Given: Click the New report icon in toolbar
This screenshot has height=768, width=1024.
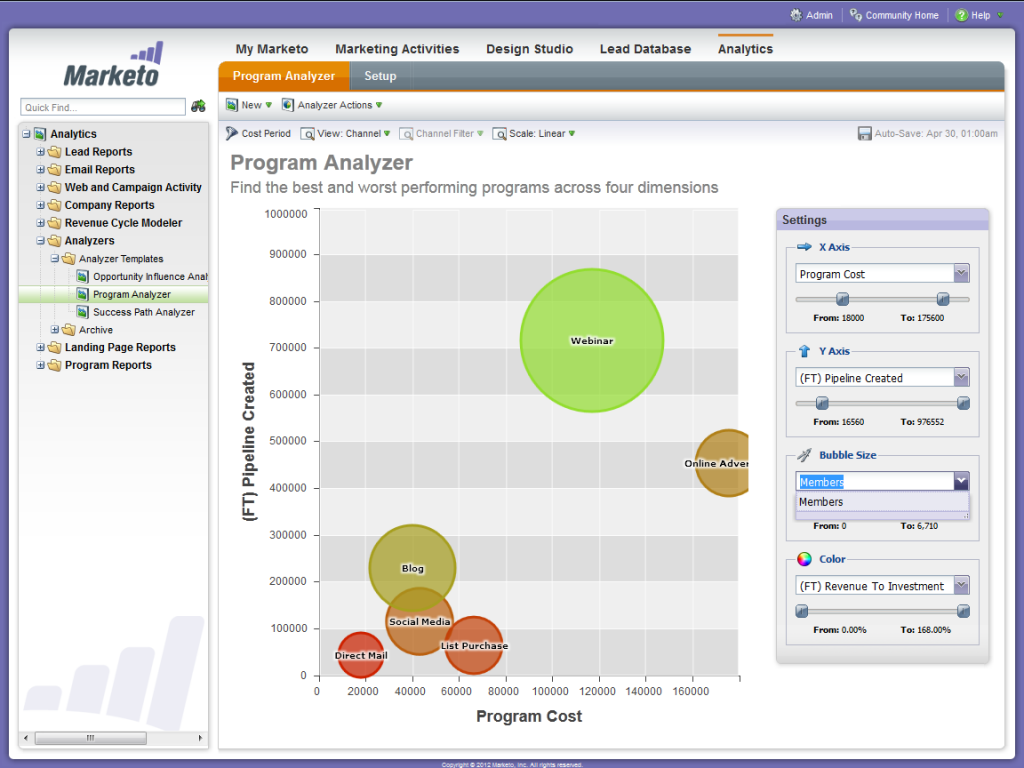Looking at the screenshot, I should click(x=232, y=105).
